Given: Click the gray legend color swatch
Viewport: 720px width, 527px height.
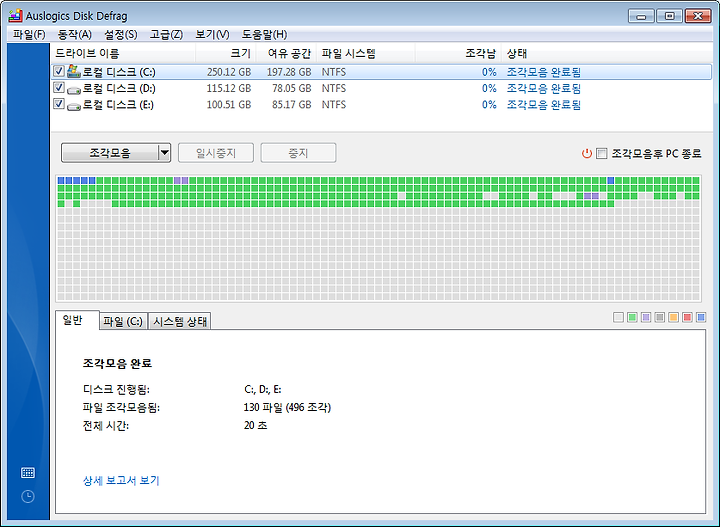Looking at the screenshot, I should pyautogui.click(x=660, y=317).
